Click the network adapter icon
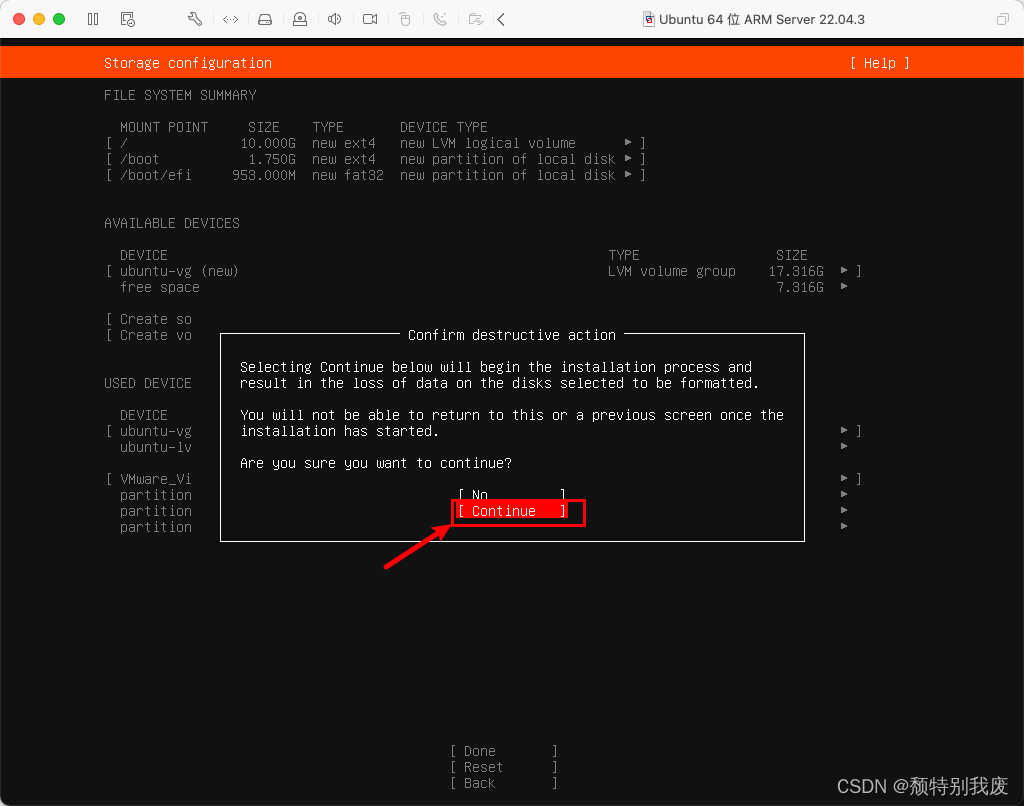The height and width of the screenshot is (806, 1024). click(231, 20)
